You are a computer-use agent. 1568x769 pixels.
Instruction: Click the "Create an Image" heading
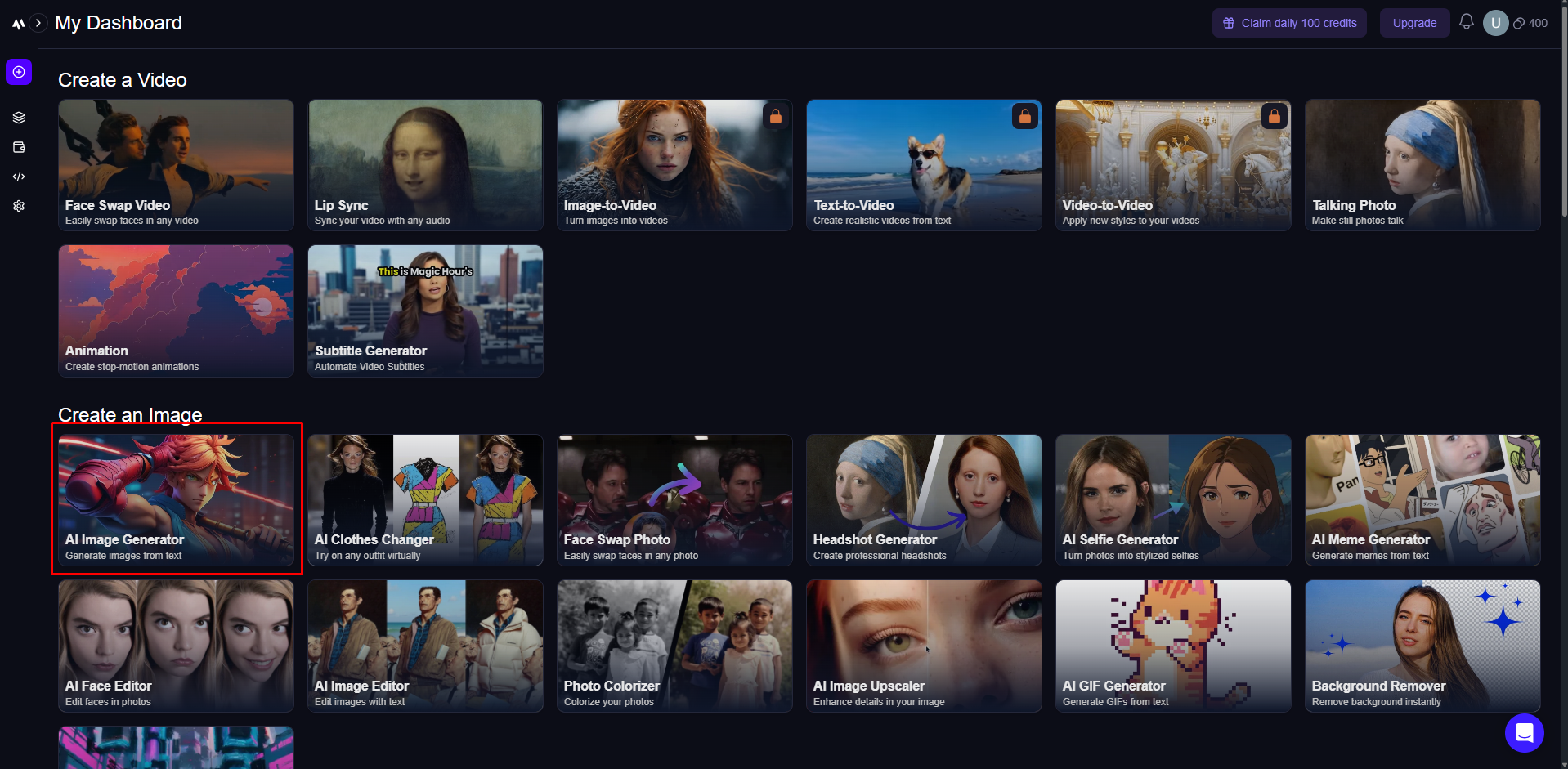(x=130, y=415)
